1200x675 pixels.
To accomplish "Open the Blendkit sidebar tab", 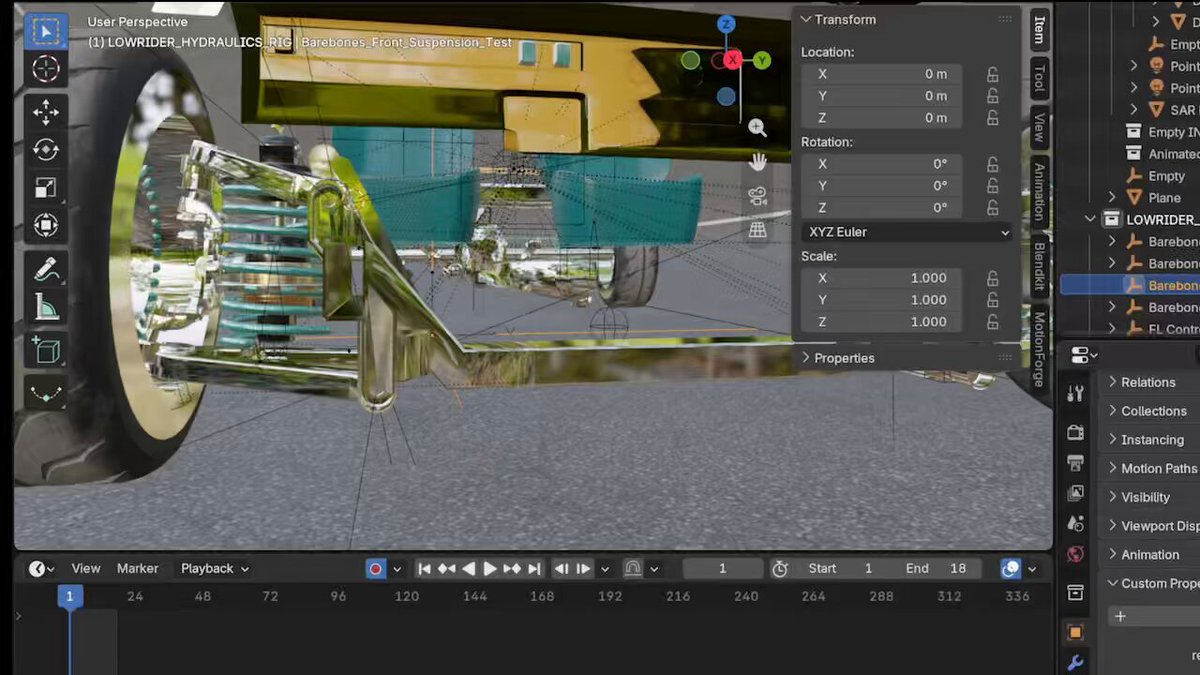I will [x=1039, y=266].
